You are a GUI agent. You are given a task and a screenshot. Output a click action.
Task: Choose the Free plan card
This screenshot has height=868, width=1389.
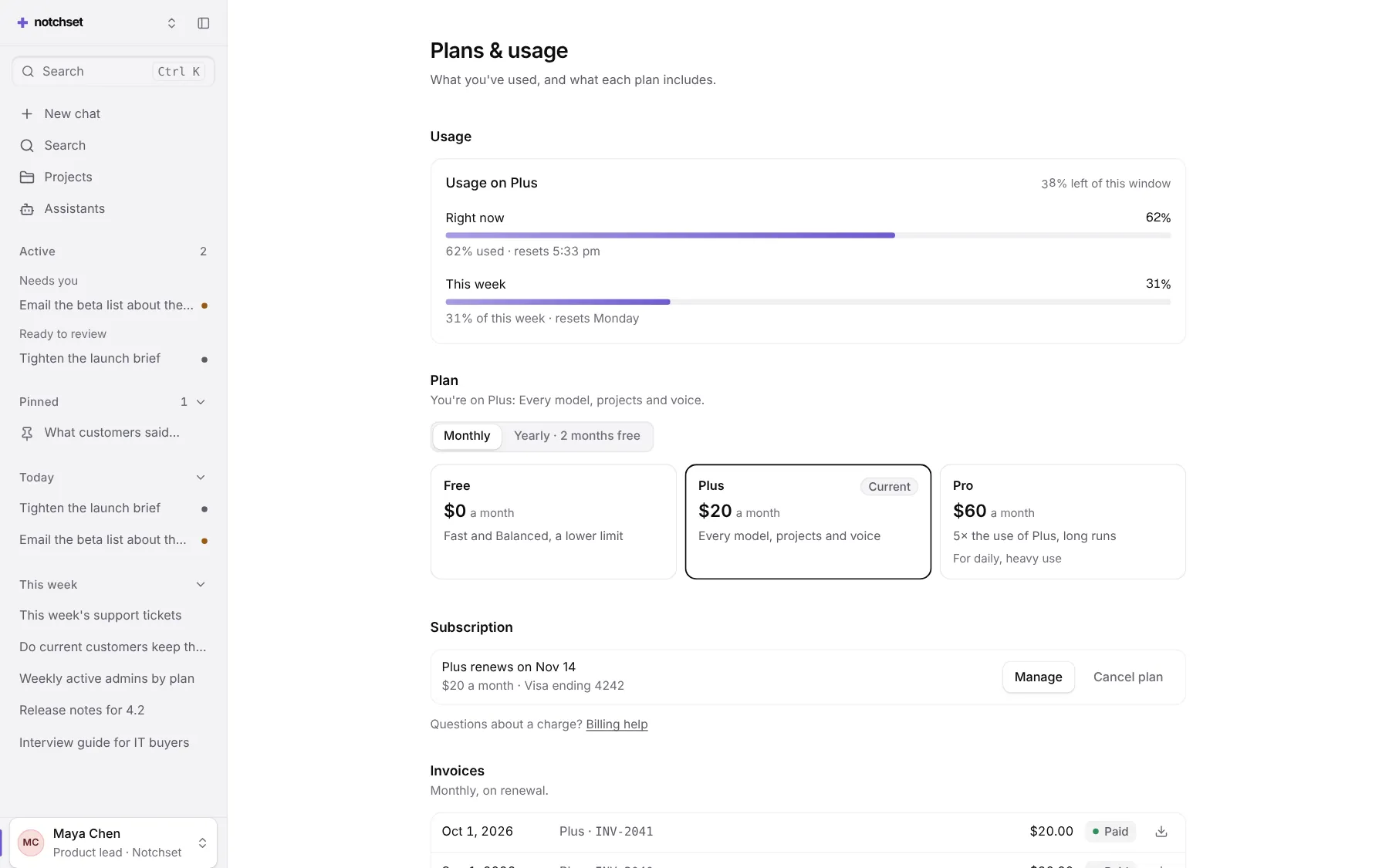(553, 522)
